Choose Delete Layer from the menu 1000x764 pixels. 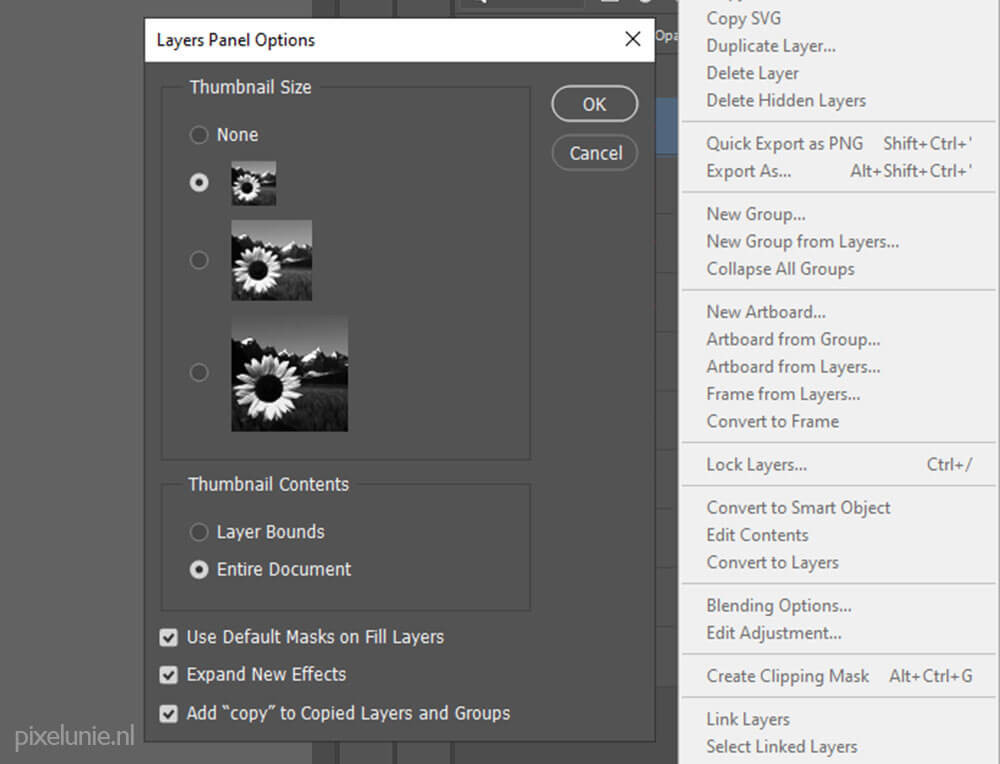click(753, 73)
